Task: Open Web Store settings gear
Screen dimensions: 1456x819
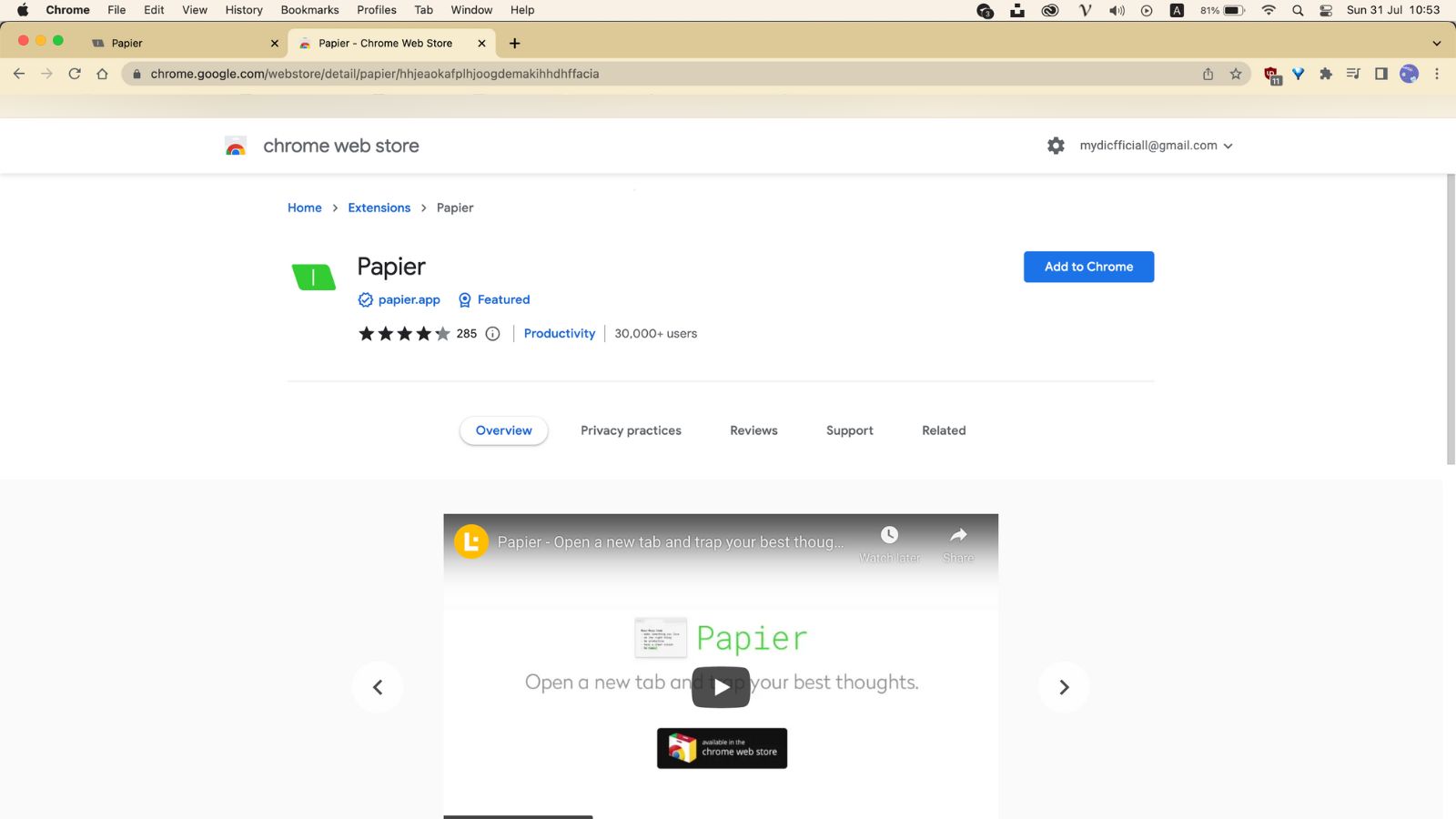Action: (x=1056, y=146)
